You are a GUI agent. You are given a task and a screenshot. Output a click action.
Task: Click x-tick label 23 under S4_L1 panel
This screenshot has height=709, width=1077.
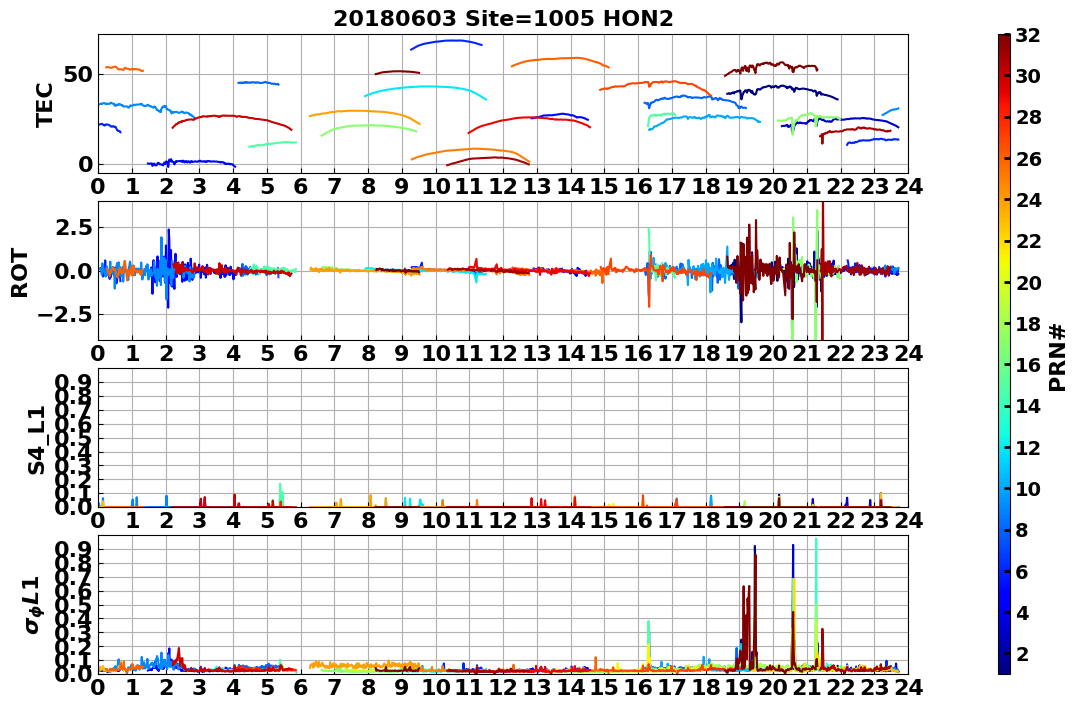coord(875,520)
